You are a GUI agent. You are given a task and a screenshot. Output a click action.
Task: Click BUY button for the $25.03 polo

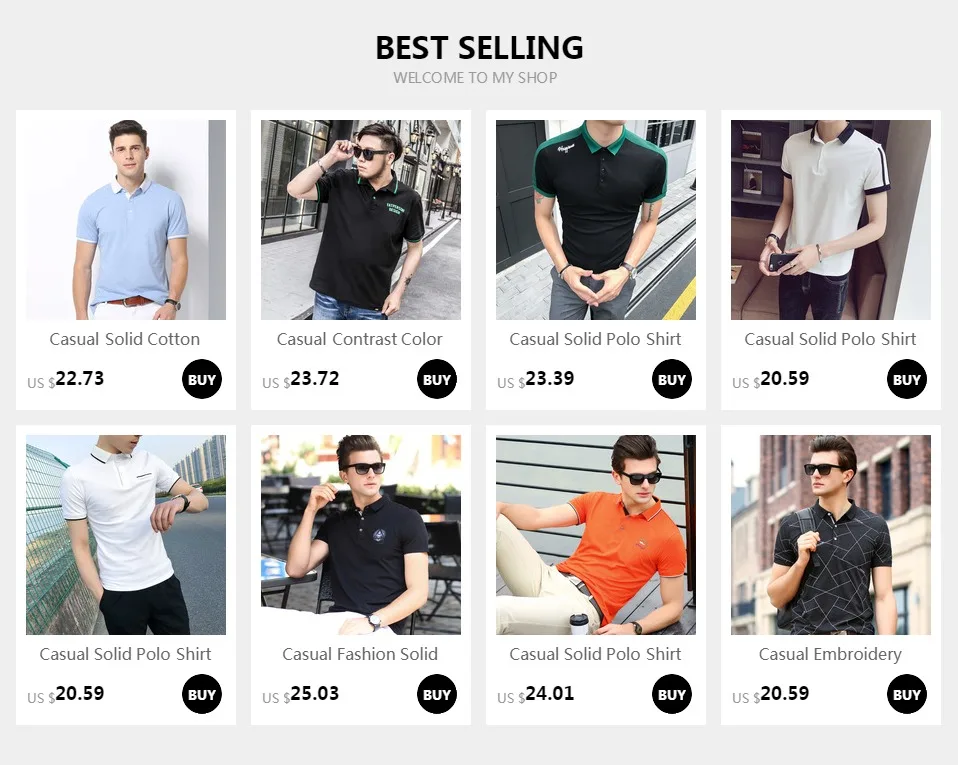pos(437,694)
